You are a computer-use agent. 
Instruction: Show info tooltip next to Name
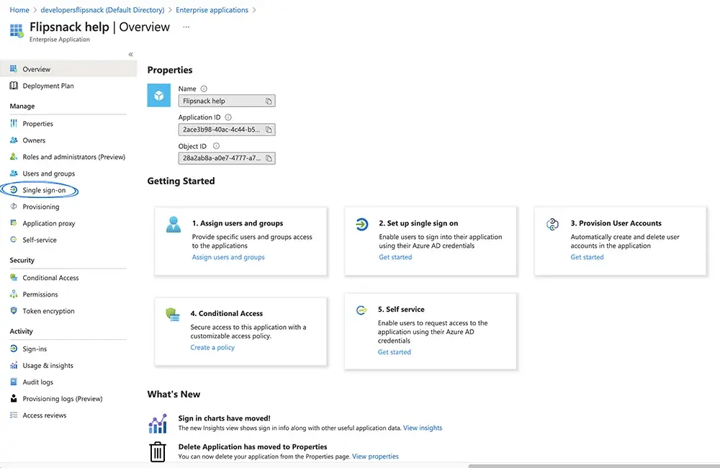click(x=203, y=89)
